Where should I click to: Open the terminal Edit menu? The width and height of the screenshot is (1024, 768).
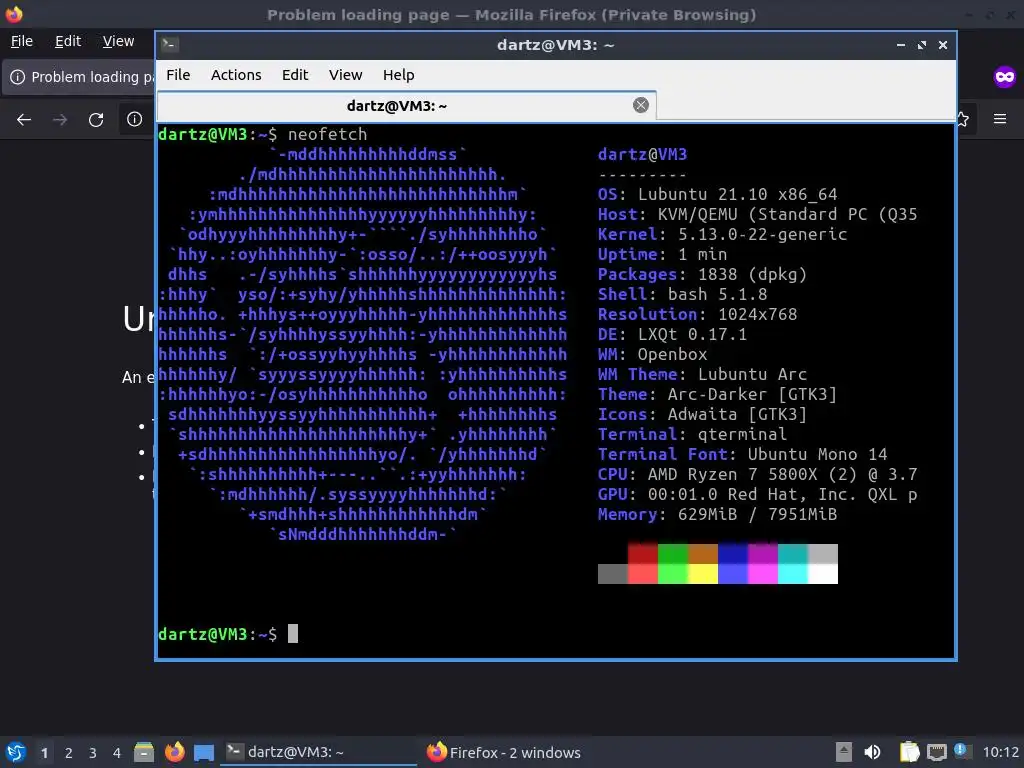[295, 75]
